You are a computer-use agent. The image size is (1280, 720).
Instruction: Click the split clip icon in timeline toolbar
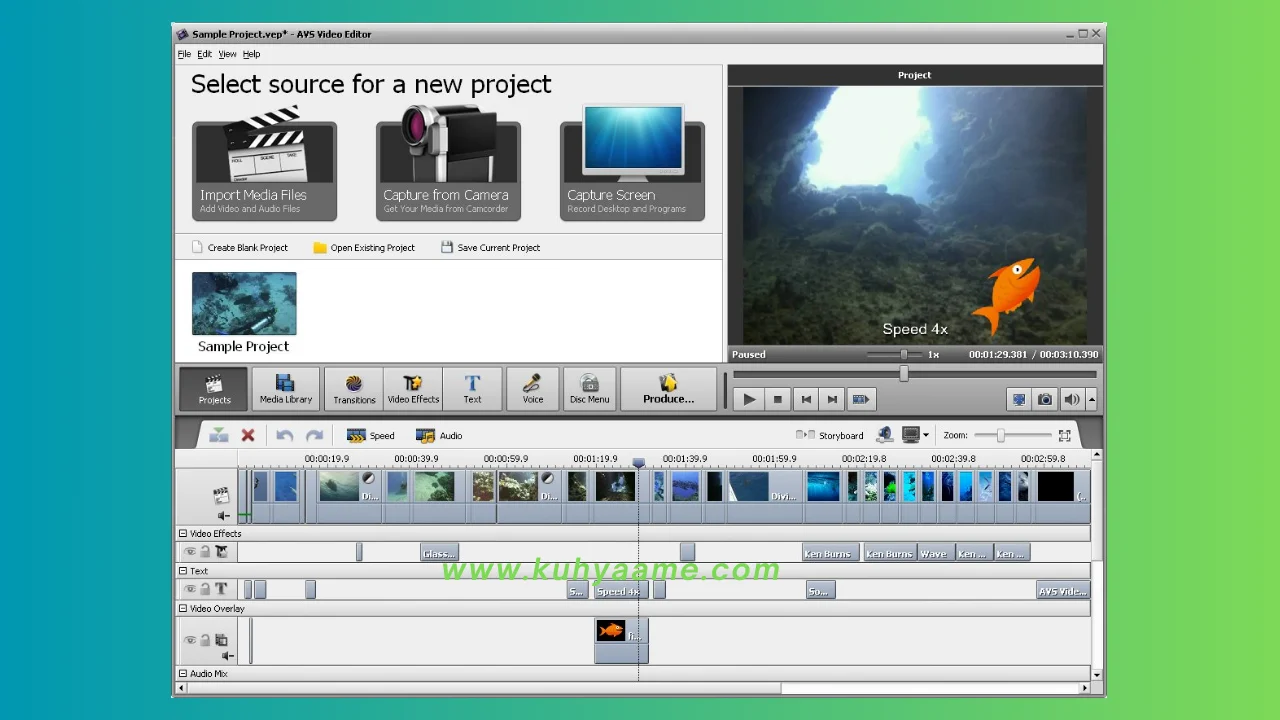click(x=218, y=435)
